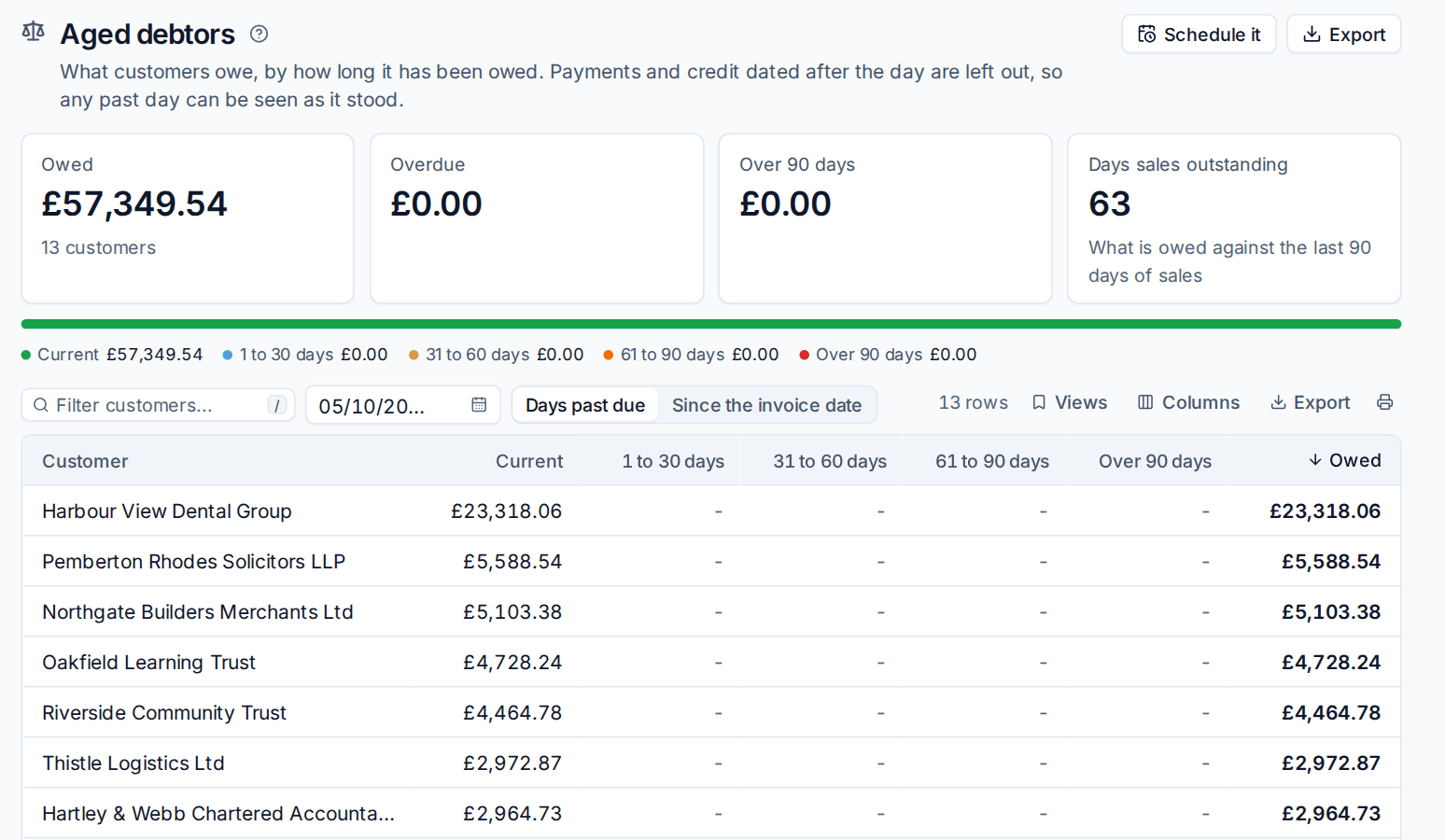Screen dimensions: 1445x840
Task: Open the Harbour View Dental Group row
Action: tap(711, 511)
